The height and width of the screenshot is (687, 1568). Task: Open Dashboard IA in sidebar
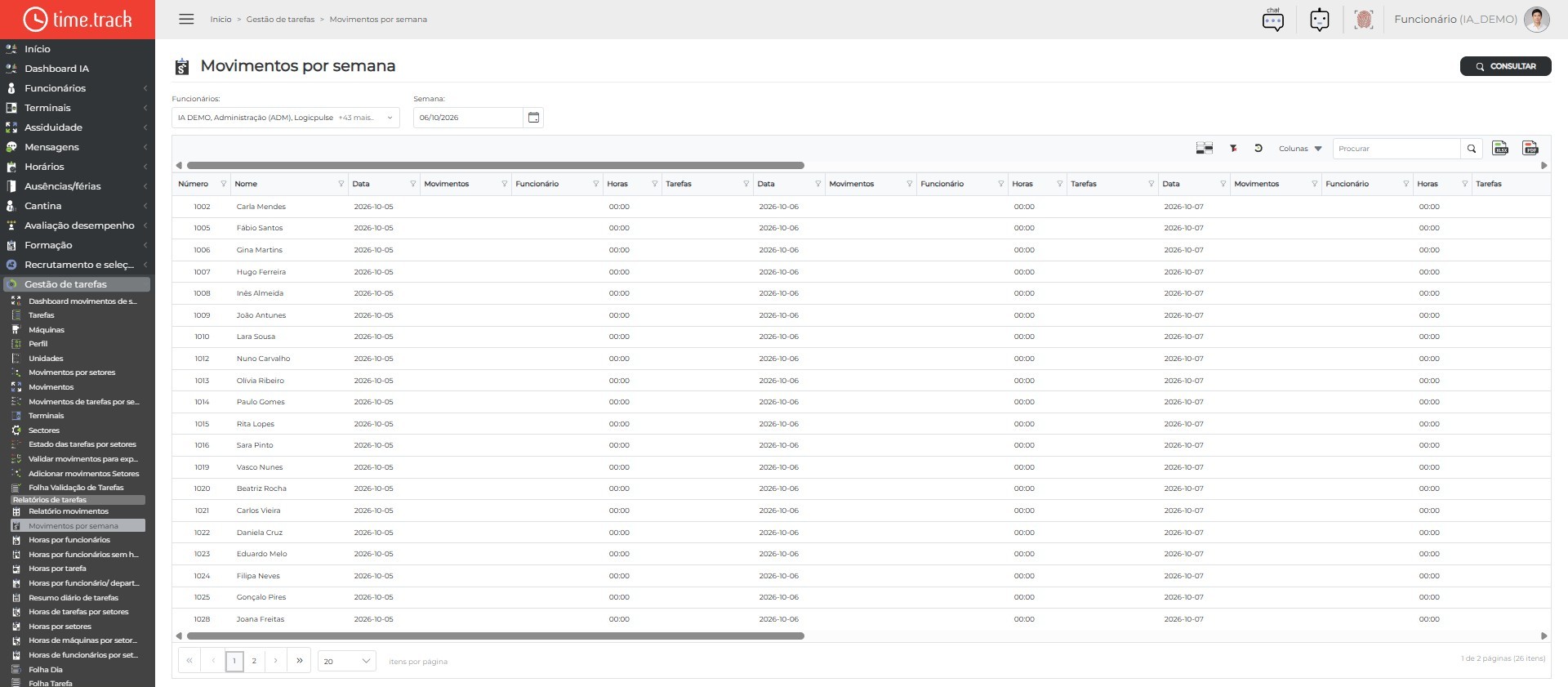[56, 69]
